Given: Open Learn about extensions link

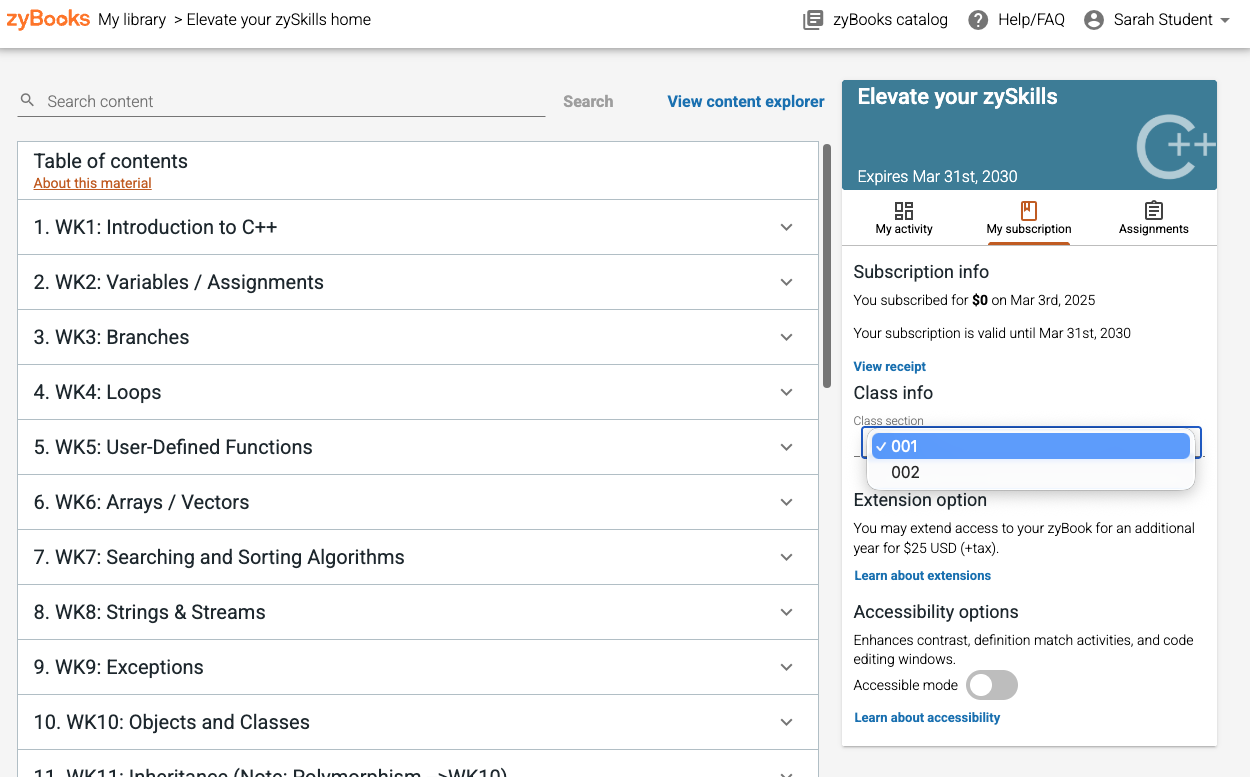Looking at the screenshot, I should tap(923, 575).
